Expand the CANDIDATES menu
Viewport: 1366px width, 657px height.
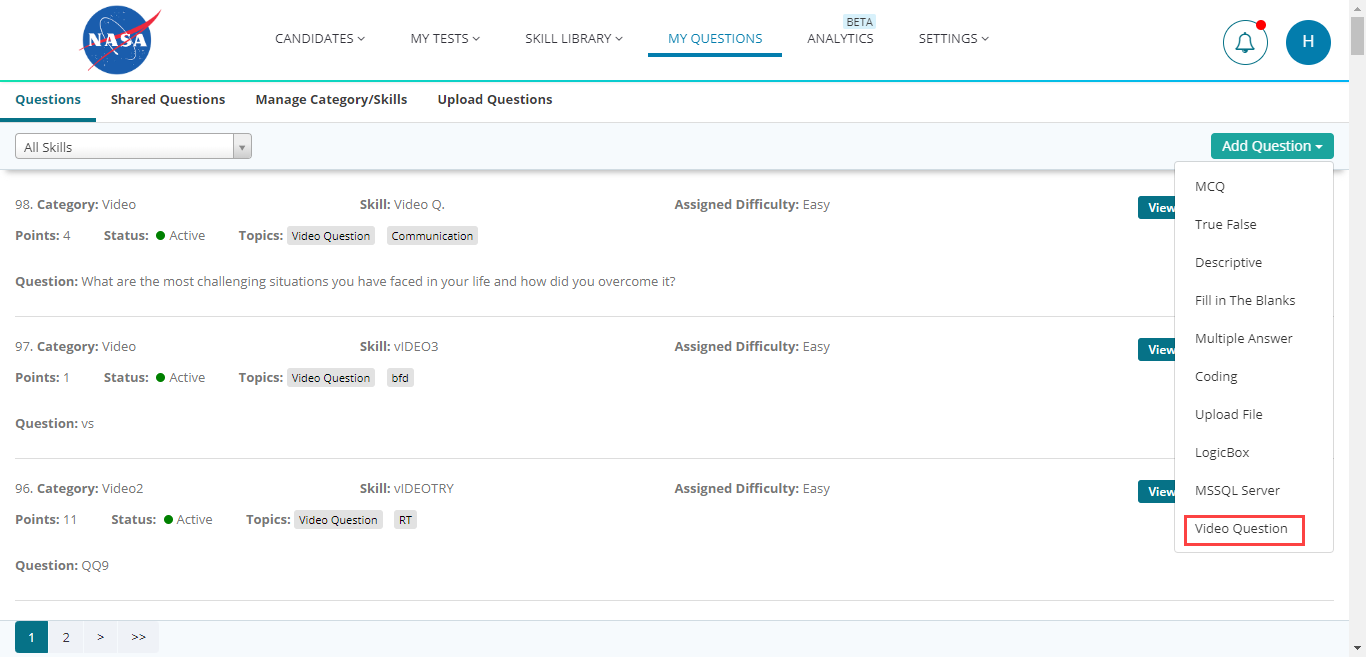click(320, 38)
